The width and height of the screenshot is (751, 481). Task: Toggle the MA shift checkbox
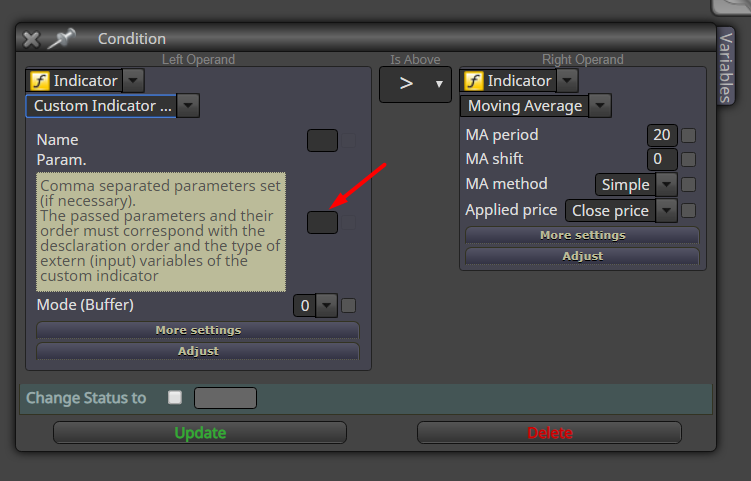(x=688, y=159)
